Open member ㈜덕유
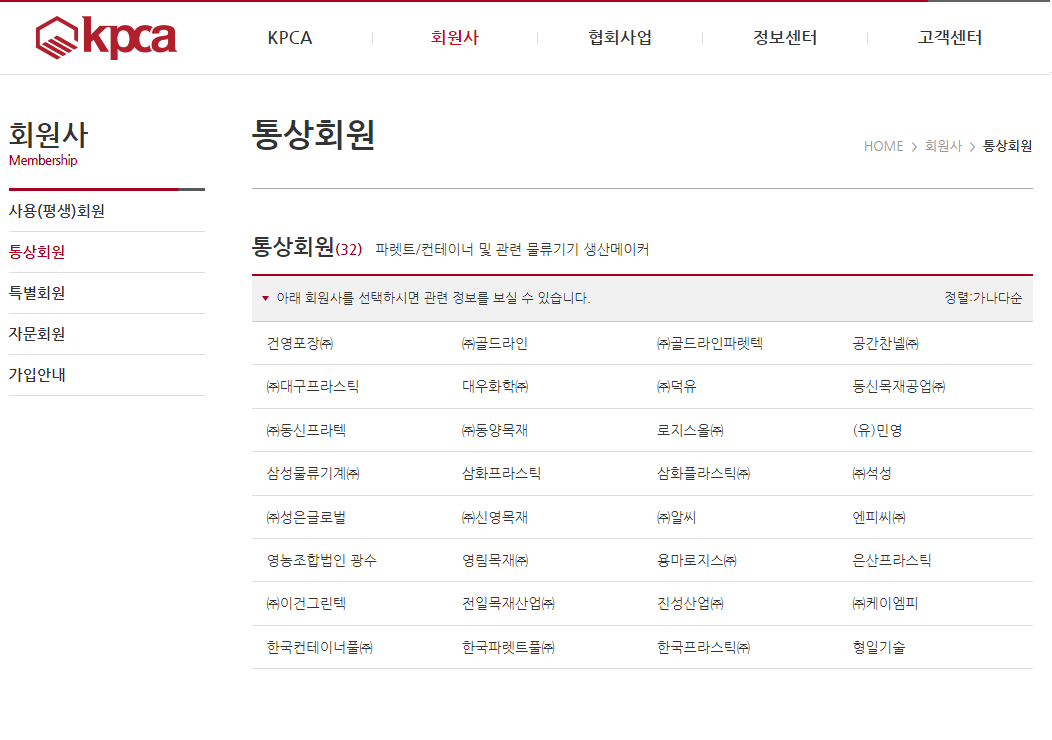 (x=676, y=386)
